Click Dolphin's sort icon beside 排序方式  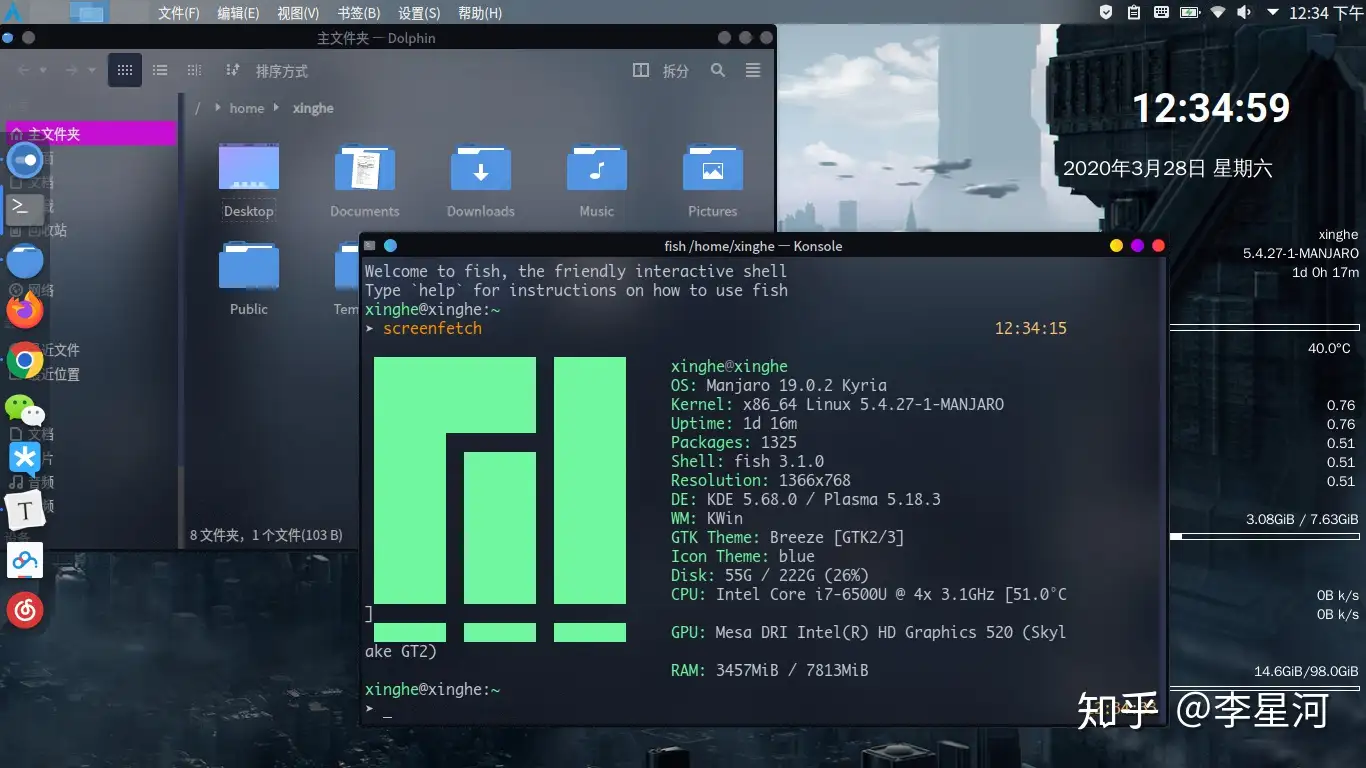(x=233, y=70)
